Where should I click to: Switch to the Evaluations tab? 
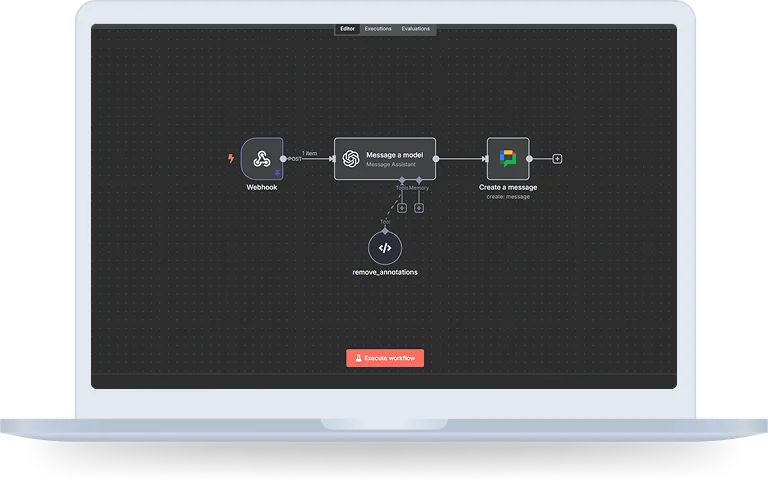coord(415,29)
